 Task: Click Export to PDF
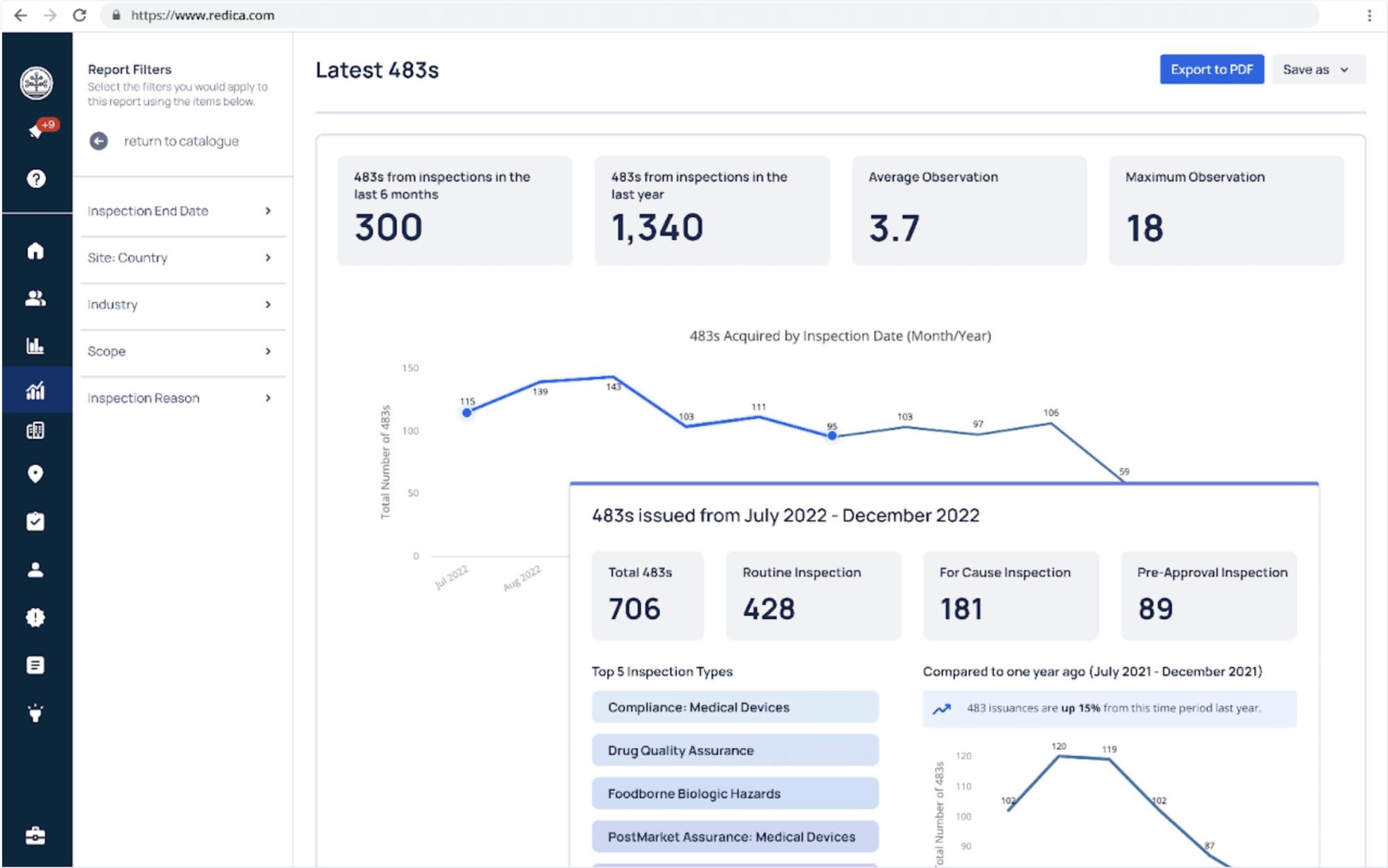pyautogui.click(x=1212, y=69)
